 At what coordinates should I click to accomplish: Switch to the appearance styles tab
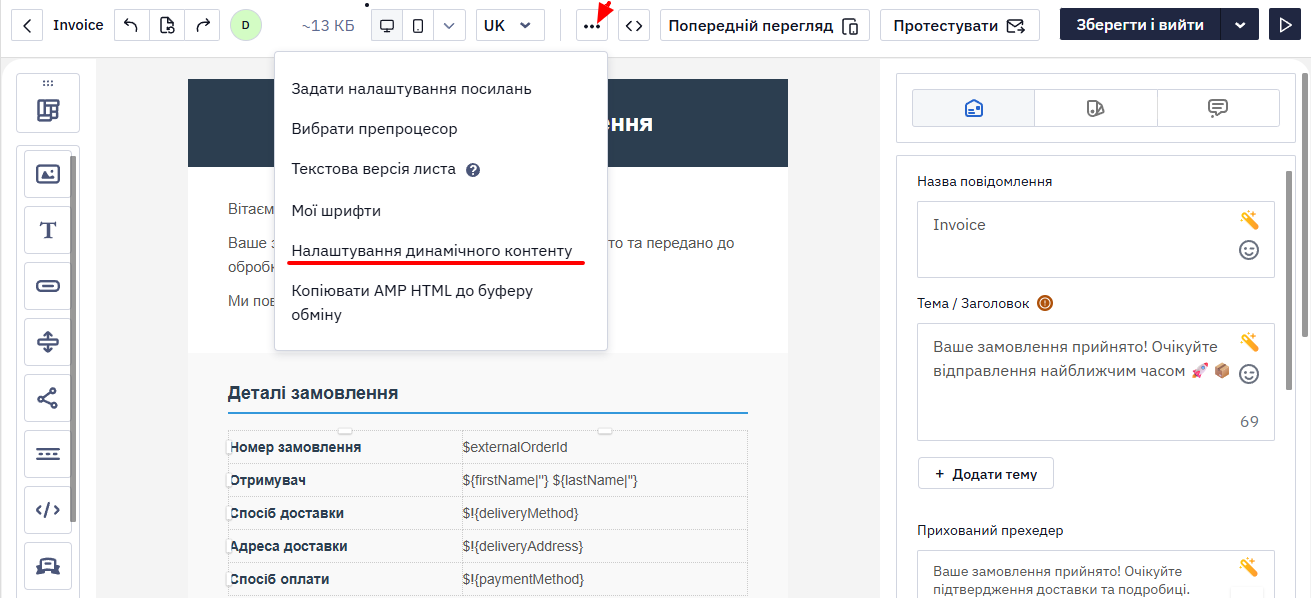1095,108
